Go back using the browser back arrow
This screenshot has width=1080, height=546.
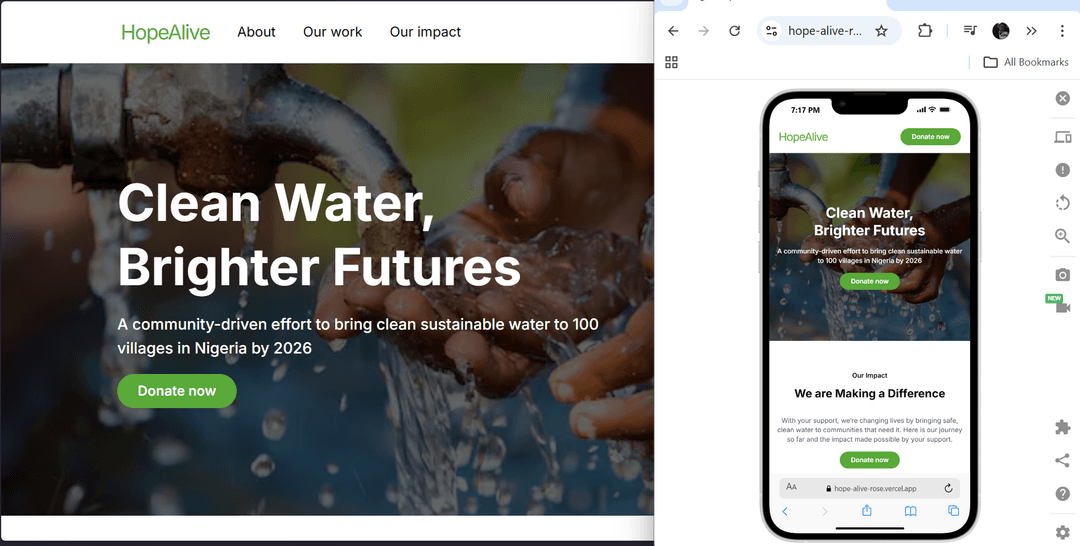[x=673, y=31]
